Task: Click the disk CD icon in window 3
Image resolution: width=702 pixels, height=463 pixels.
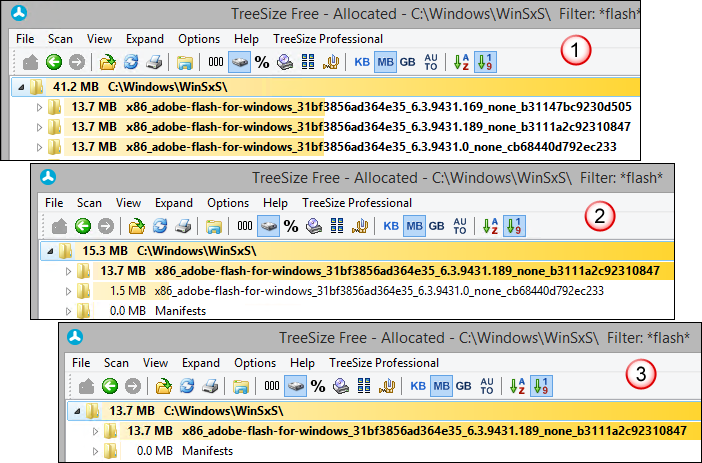Action: coord(341,386)
